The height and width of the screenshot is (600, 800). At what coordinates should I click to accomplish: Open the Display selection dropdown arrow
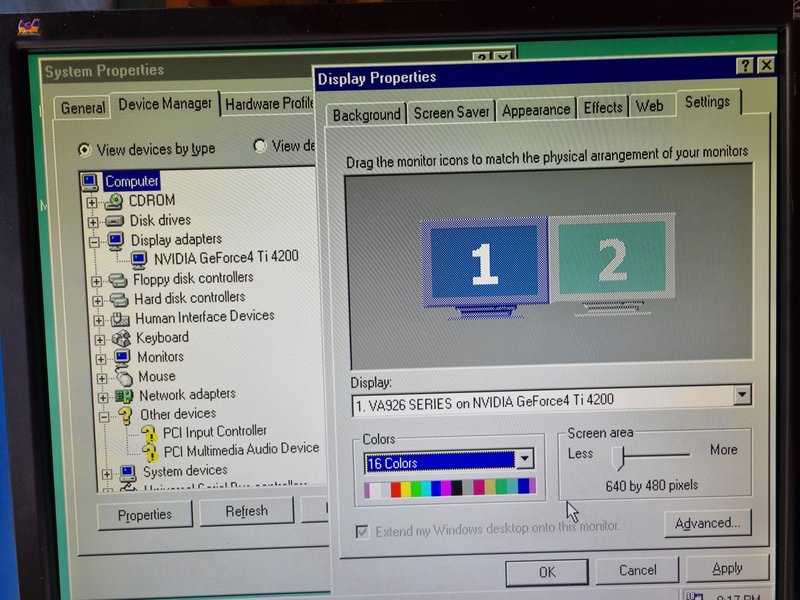pyautogui.click(x=742, y=395)
